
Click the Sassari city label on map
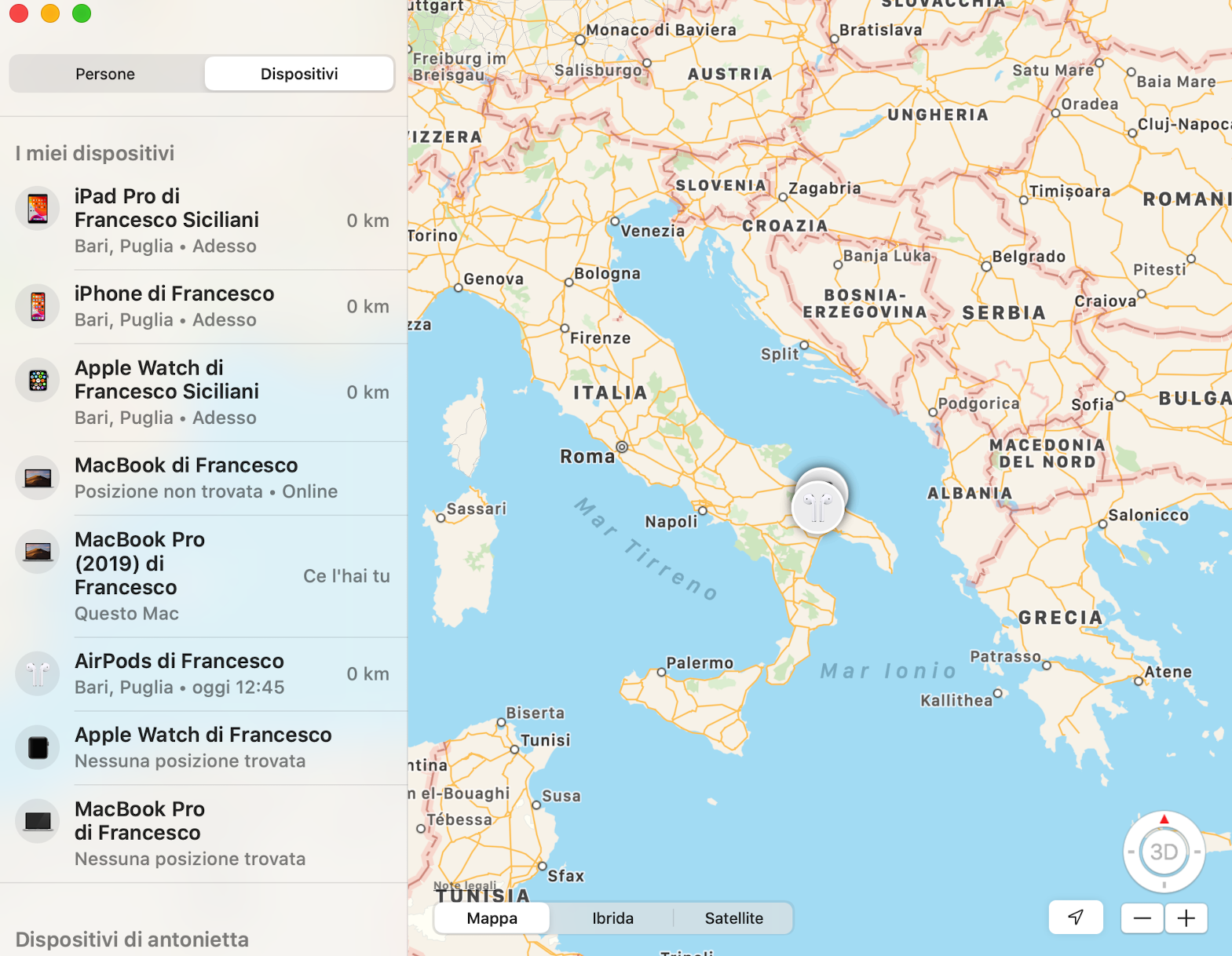[x=476, y=508]
